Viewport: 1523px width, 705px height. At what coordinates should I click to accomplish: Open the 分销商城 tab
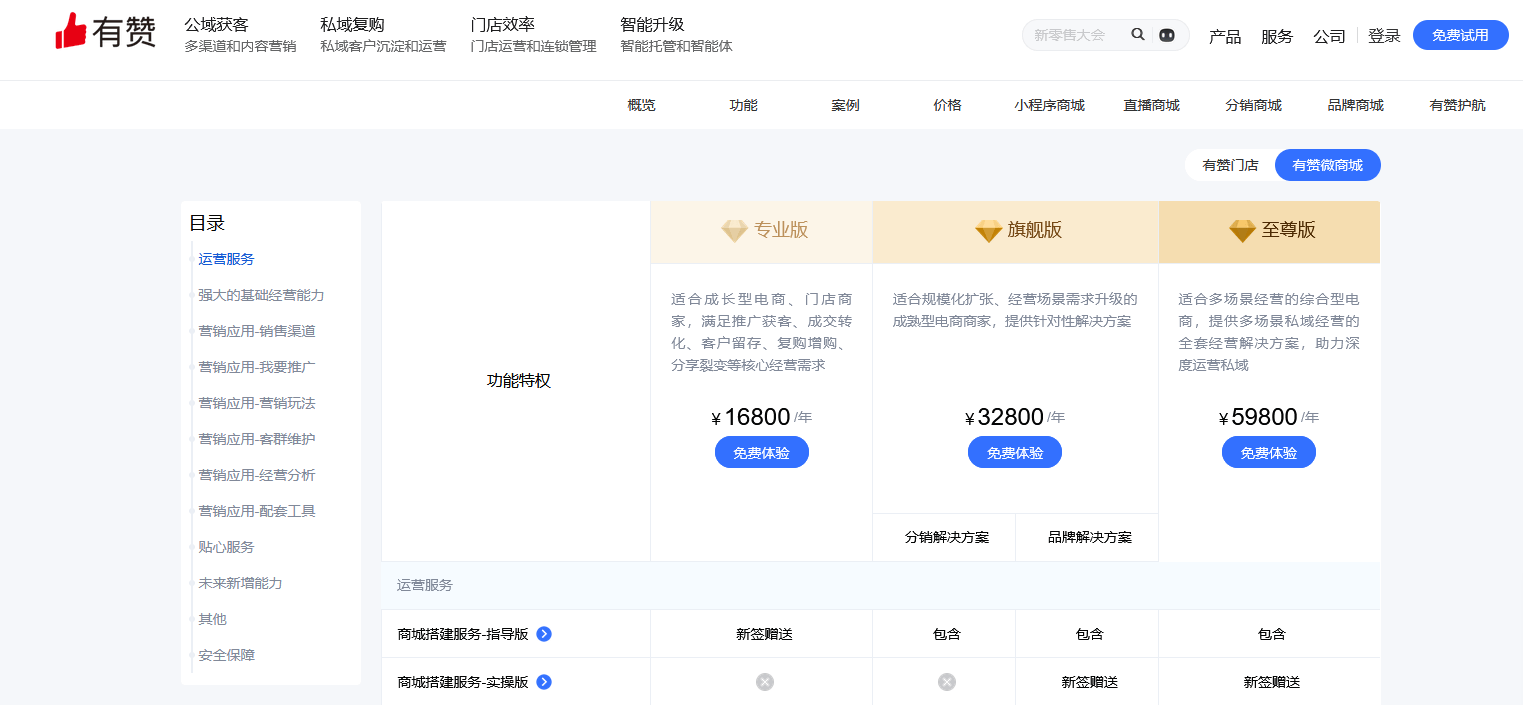1253,105
